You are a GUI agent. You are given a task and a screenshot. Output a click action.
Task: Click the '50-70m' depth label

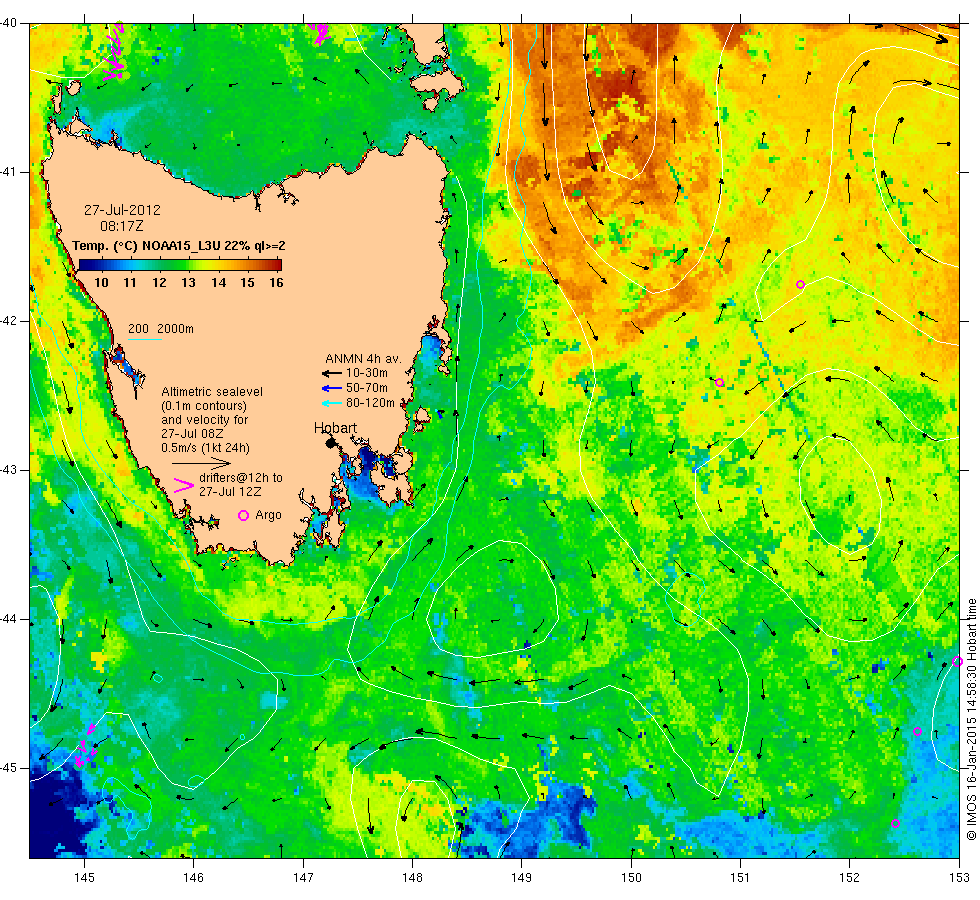(367, 388)
